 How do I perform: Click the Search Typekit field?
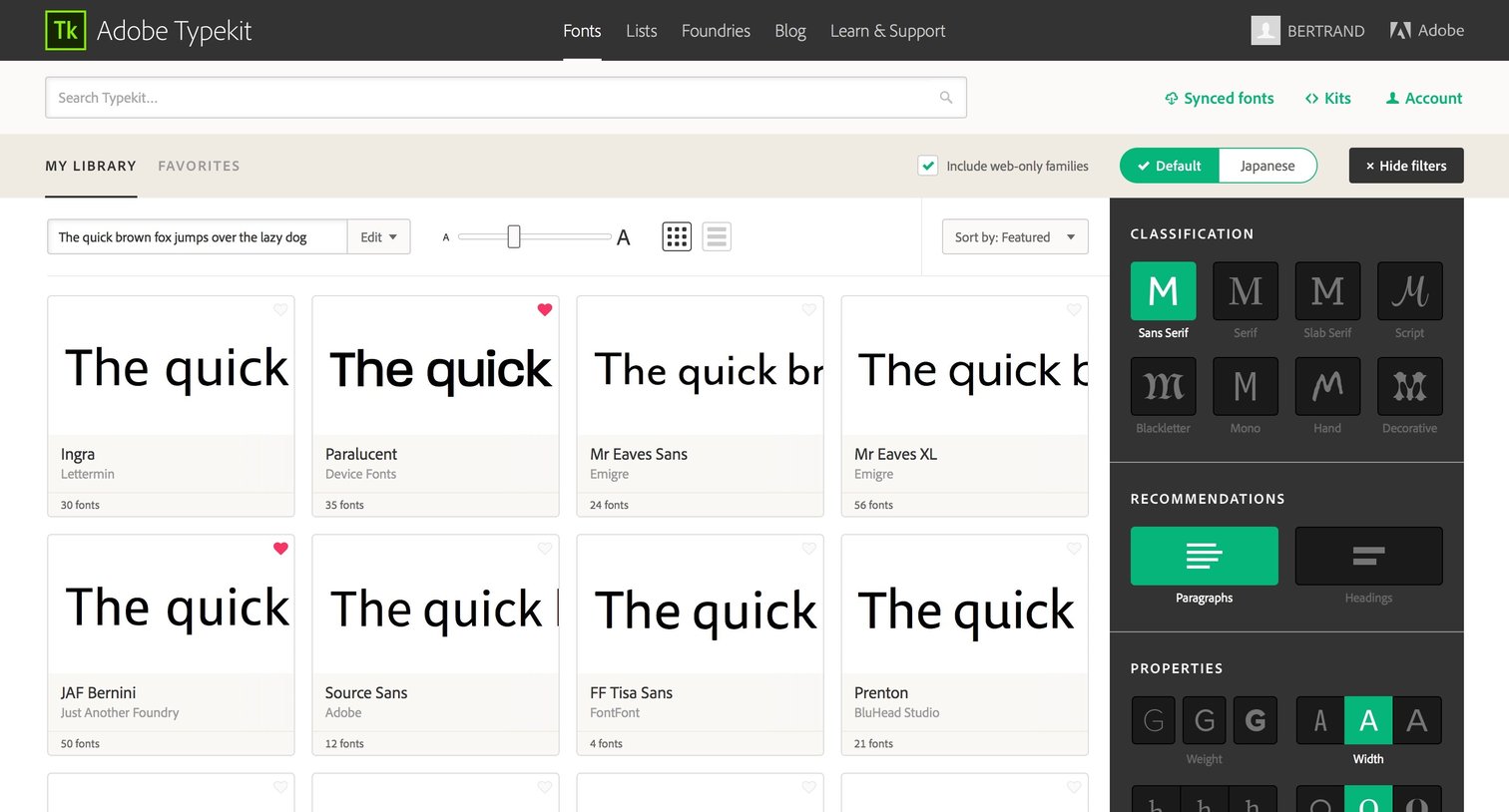(x=506, y=98)
